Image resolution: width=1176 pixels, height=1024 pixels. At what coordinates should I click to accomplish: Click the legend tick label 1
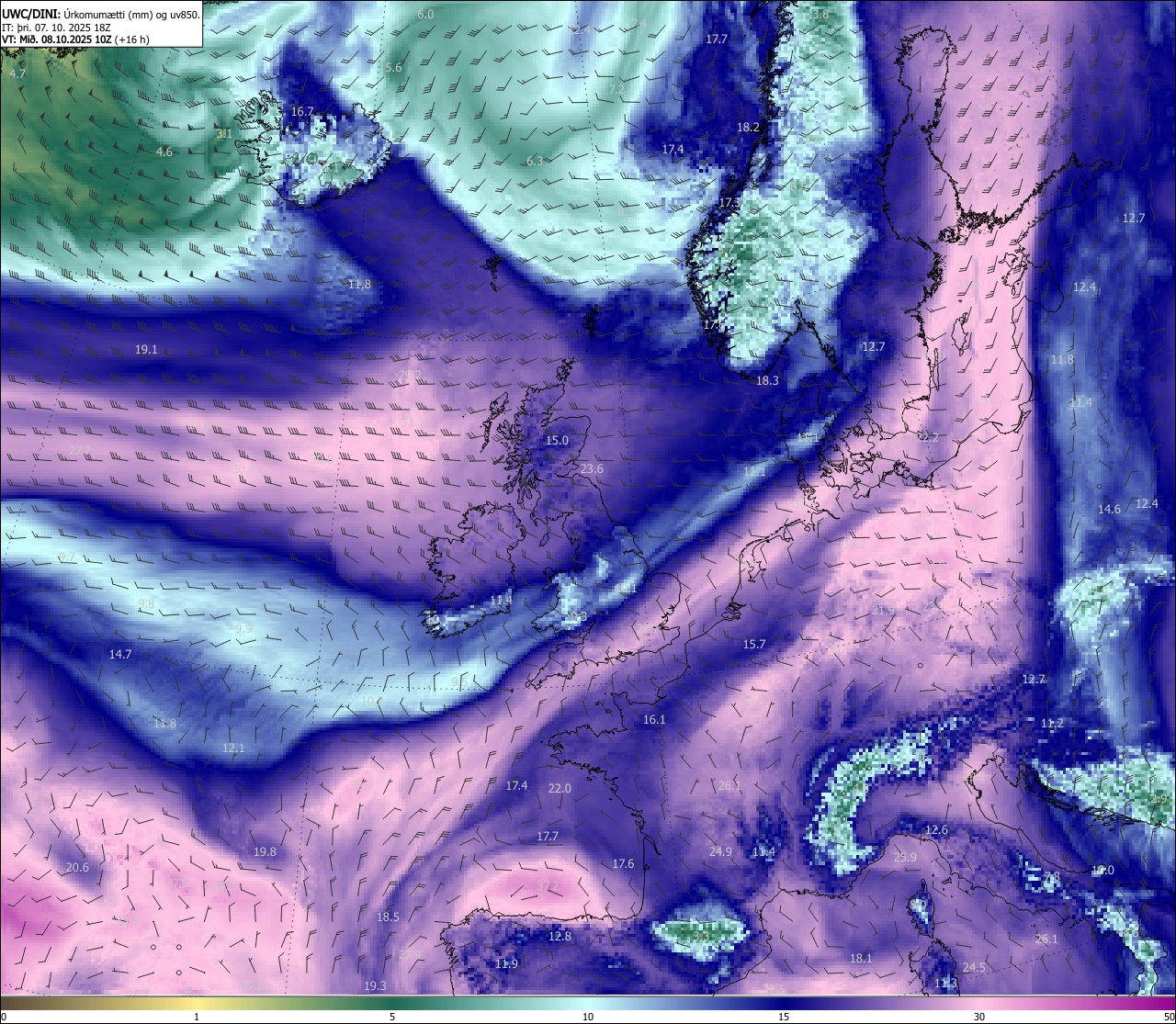point(197,1017)
